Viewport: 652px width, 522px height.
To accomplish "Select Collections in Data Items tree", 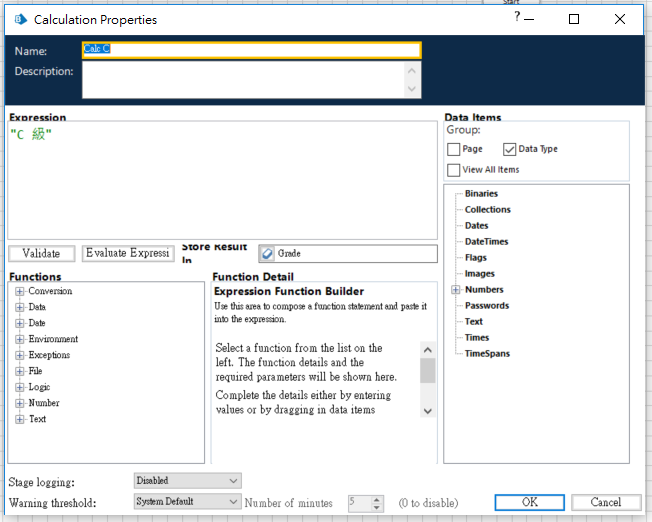I will coord(487,210).
